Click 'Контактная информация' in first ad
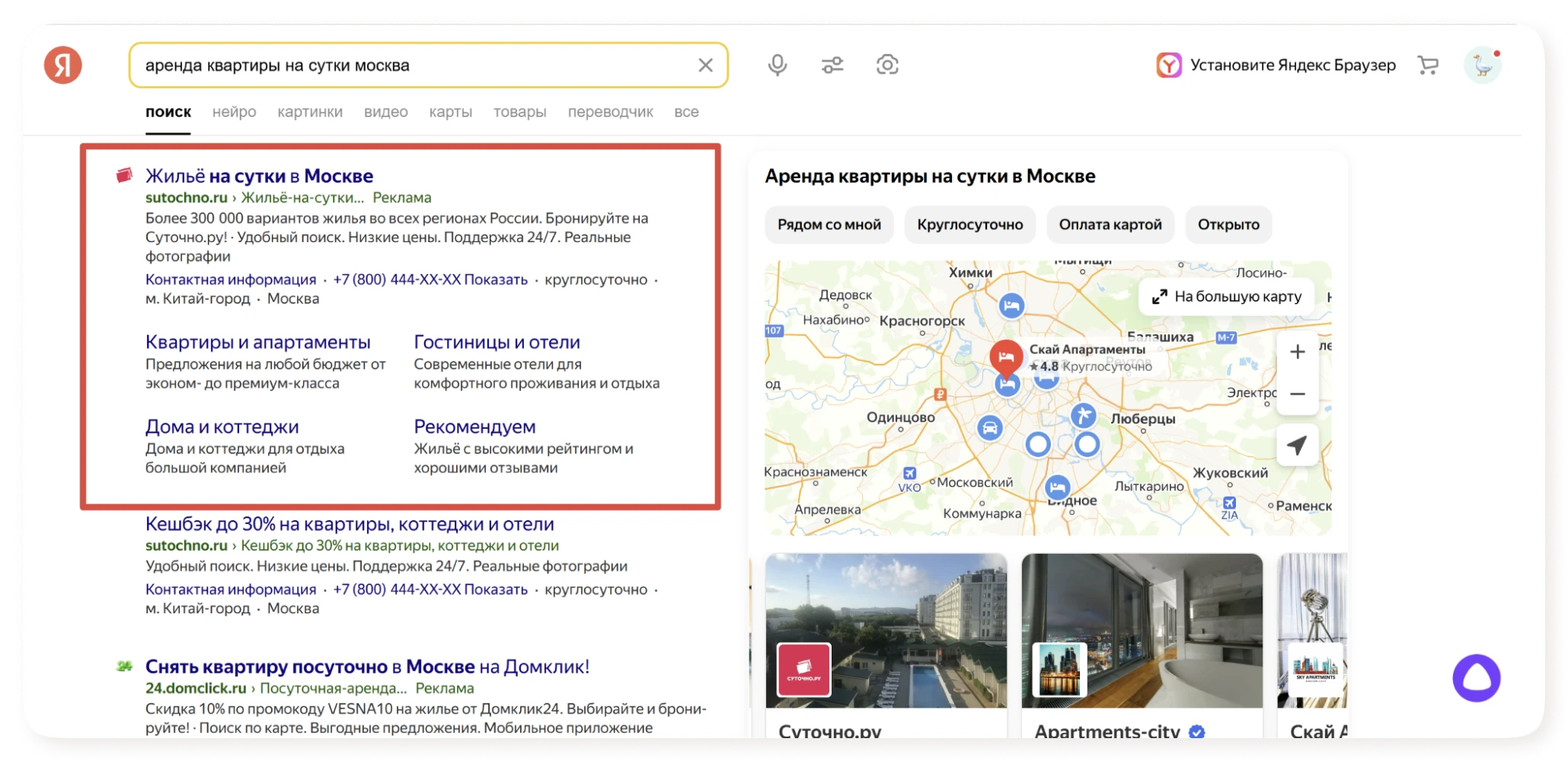Image resolution: width=1568 pixels, height=761 pixels. [231, 280]
